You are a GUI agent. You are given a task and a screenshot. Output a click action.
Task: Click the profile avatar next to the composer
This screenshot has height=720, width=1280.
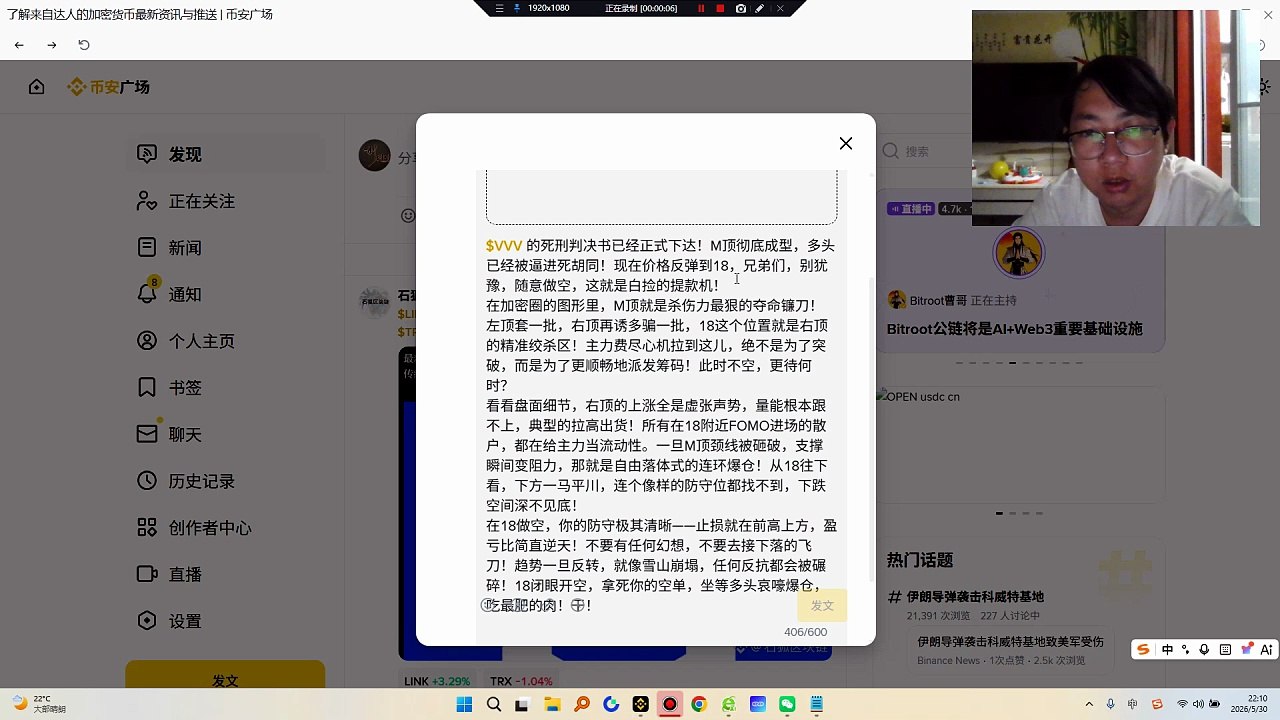point(375,156)
